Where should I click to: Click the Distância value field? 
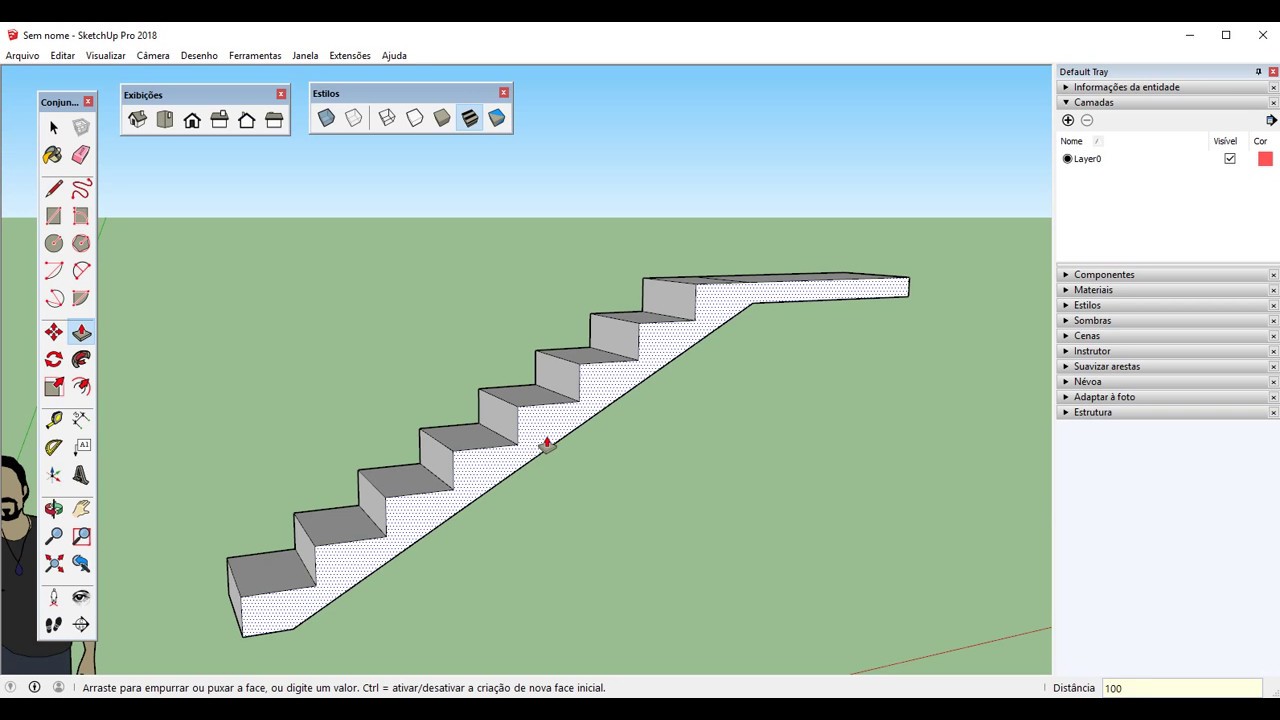click(1181, 688)
